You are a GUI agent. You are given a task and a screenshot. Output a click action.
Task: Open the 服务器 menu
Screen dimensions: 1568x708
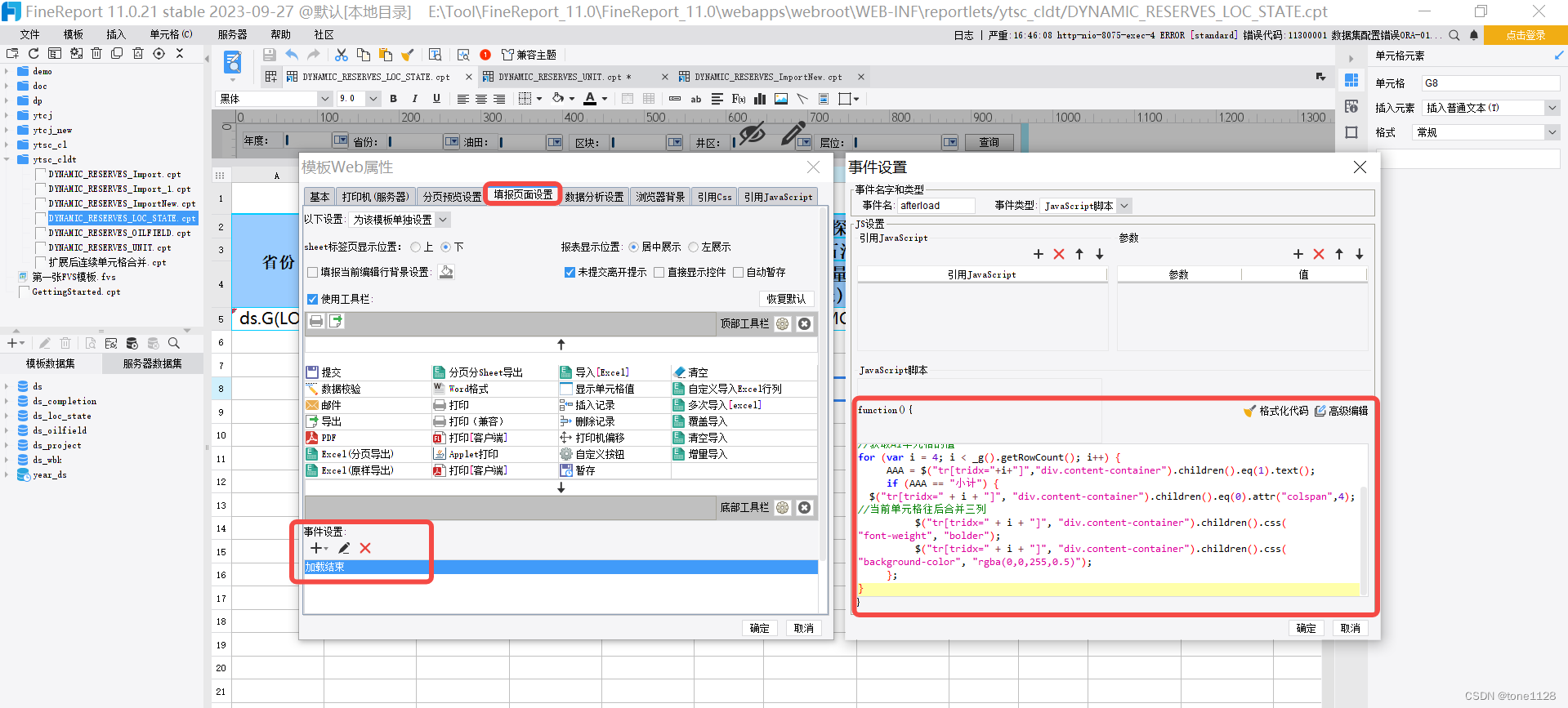pyautogui.click(x=232, y=34)
